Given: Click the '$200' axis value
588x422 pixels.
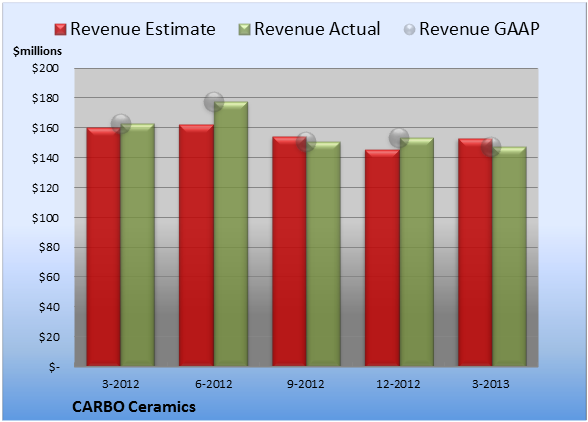Looking at the screenshot, I should 45,68.
